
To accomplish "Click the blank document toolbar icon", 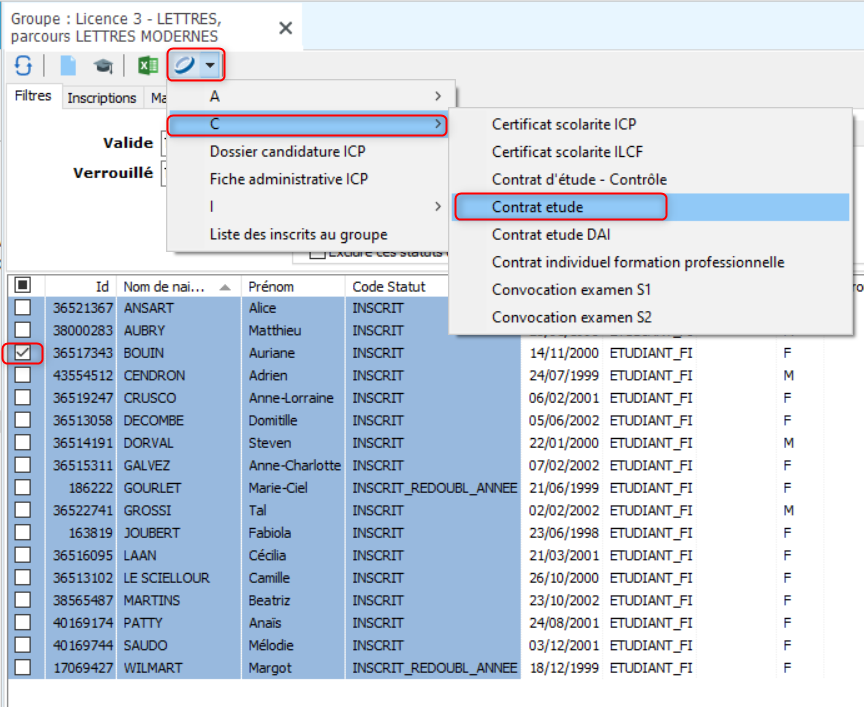I will pyautogui.click(x=68, y=66).
